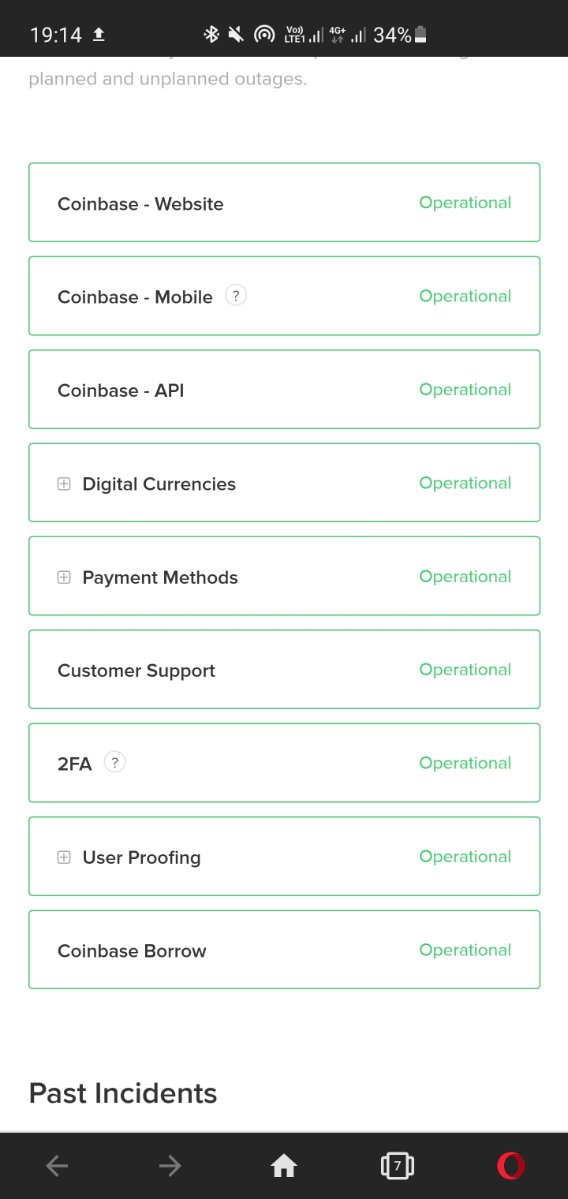Tap the Customer Support component row

[x=284, y=669]
